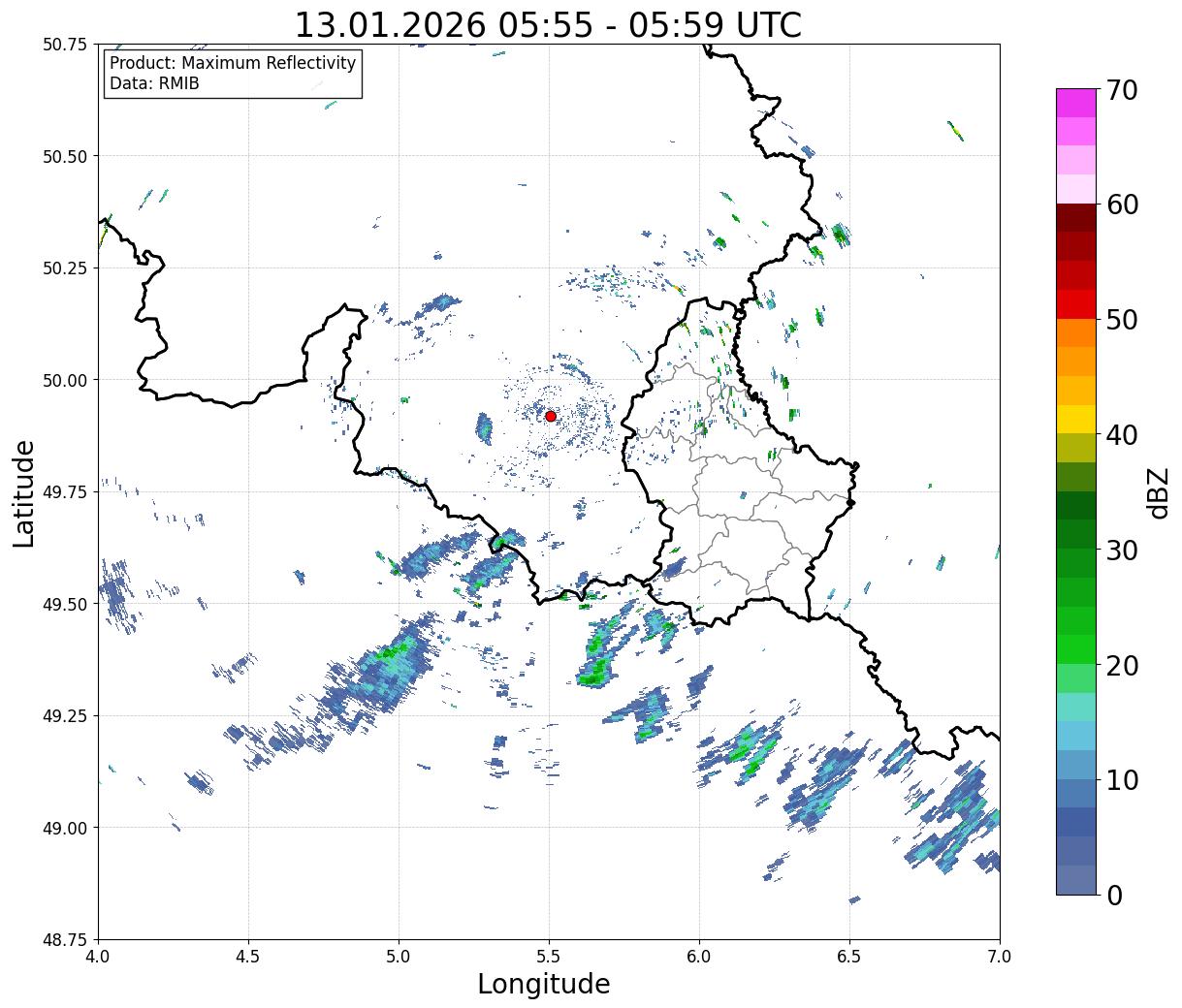The image size is (1182, 1008).
Task: Click the colorbar tick label 20
Action: (x=1121, y=665)
